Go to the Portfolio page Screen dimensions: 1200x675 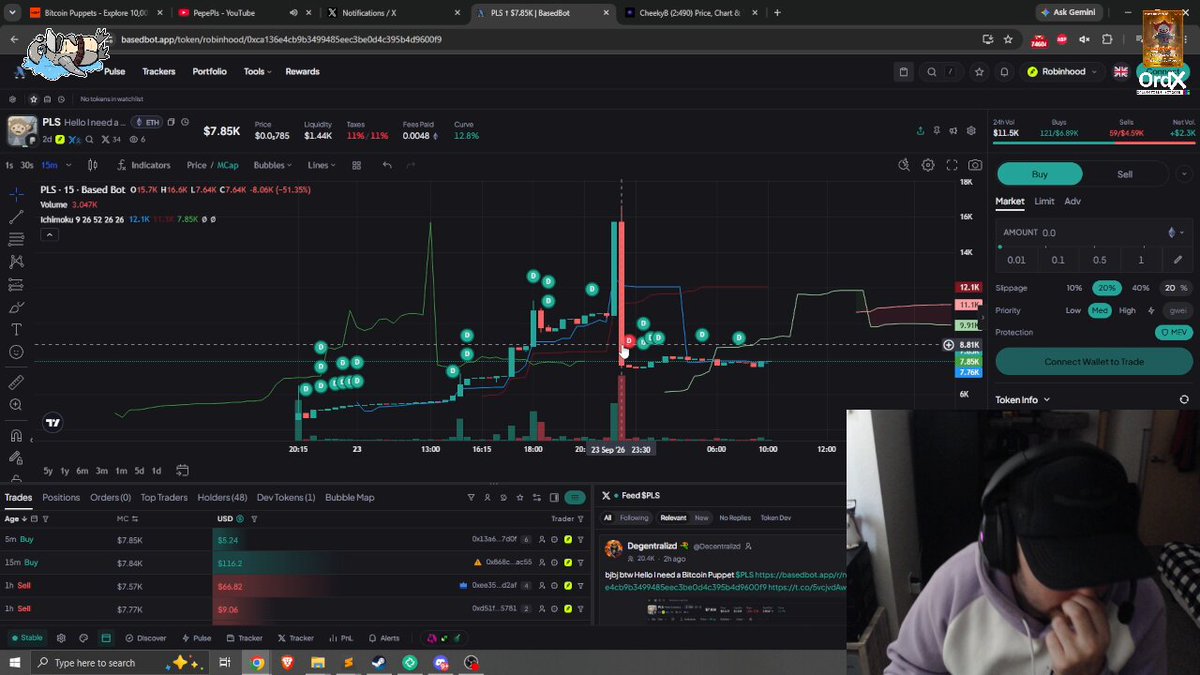(210, 72)
